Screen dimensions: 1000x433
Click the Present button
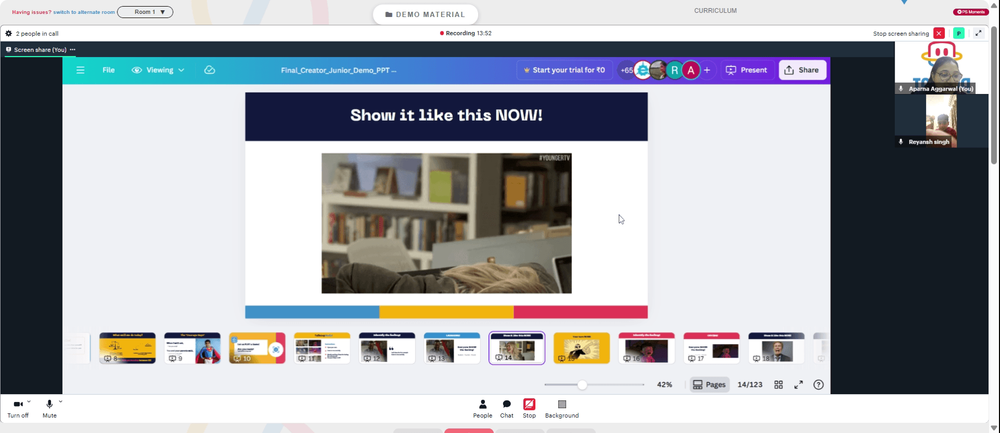(x=747, y=70)
